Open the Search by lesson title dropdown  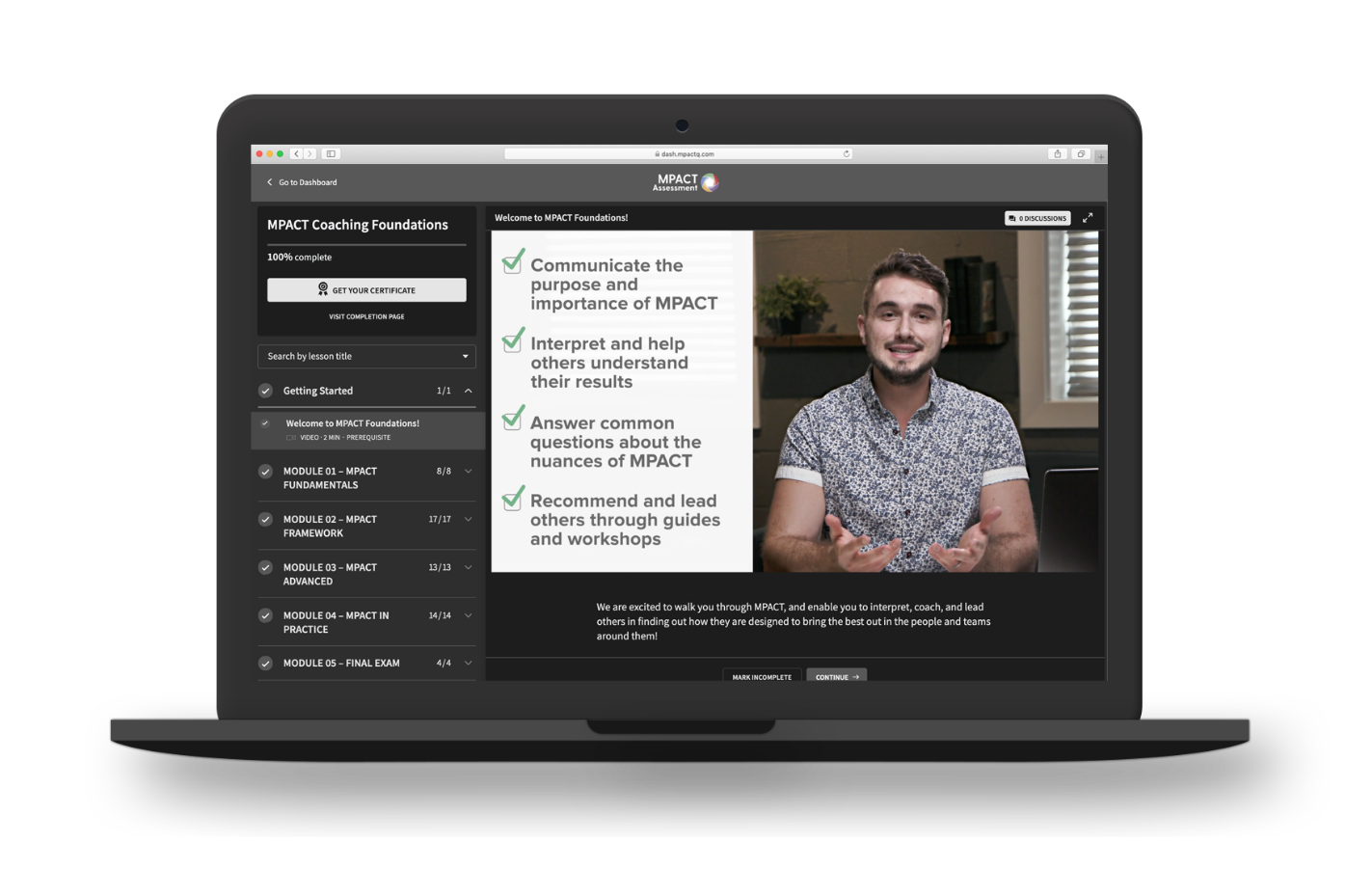click(x=366, y=356)
